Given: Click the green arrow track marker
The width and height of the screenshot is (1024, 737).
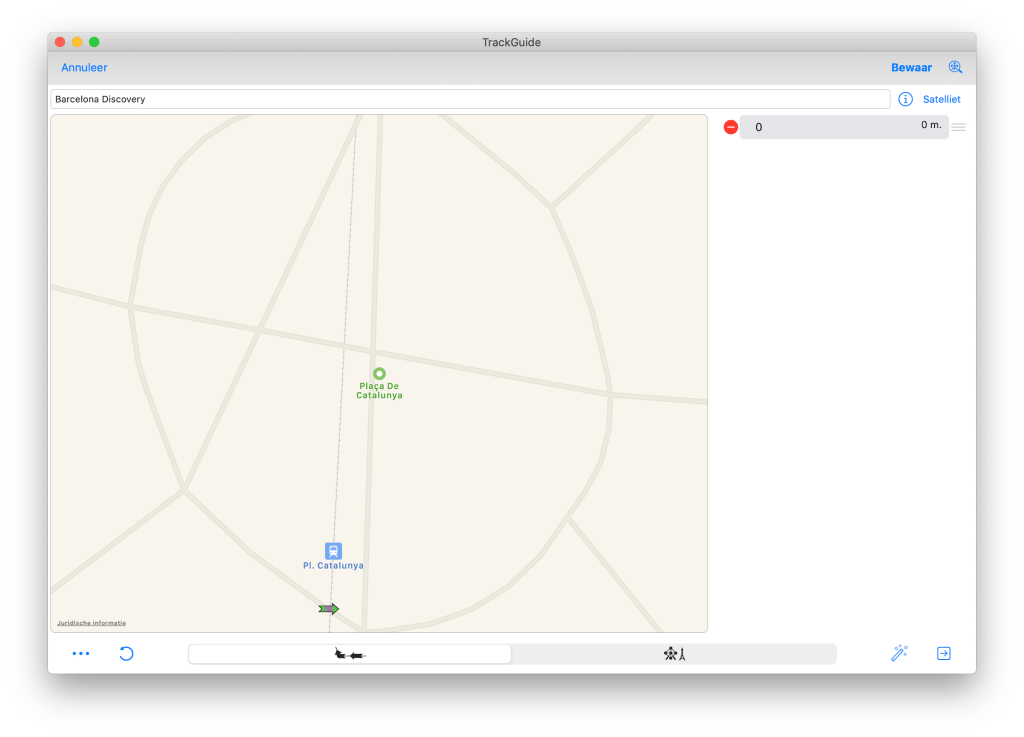Looking at the screenshot, I should click(x=329, y=608).
